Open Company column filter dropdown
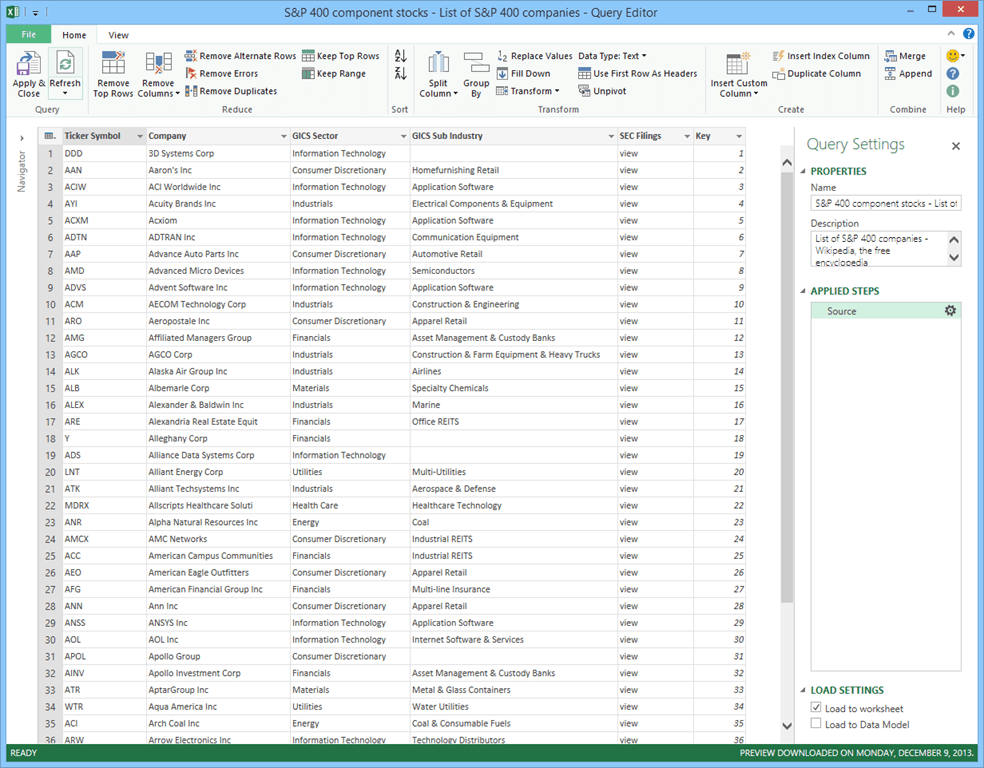The width and height of the screenshot is (984, 768). [x=284, y=136]
